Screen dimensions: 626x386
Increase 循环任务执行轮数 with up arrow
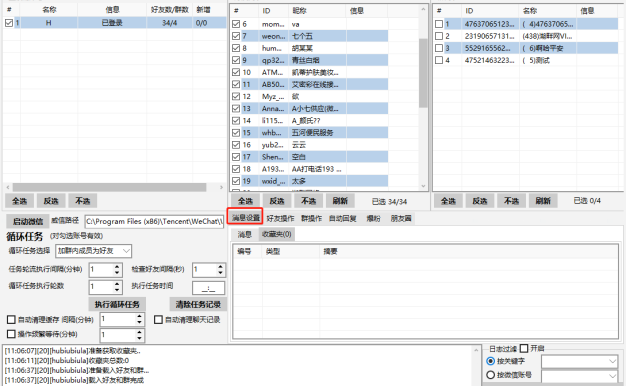tap(117, 283)
